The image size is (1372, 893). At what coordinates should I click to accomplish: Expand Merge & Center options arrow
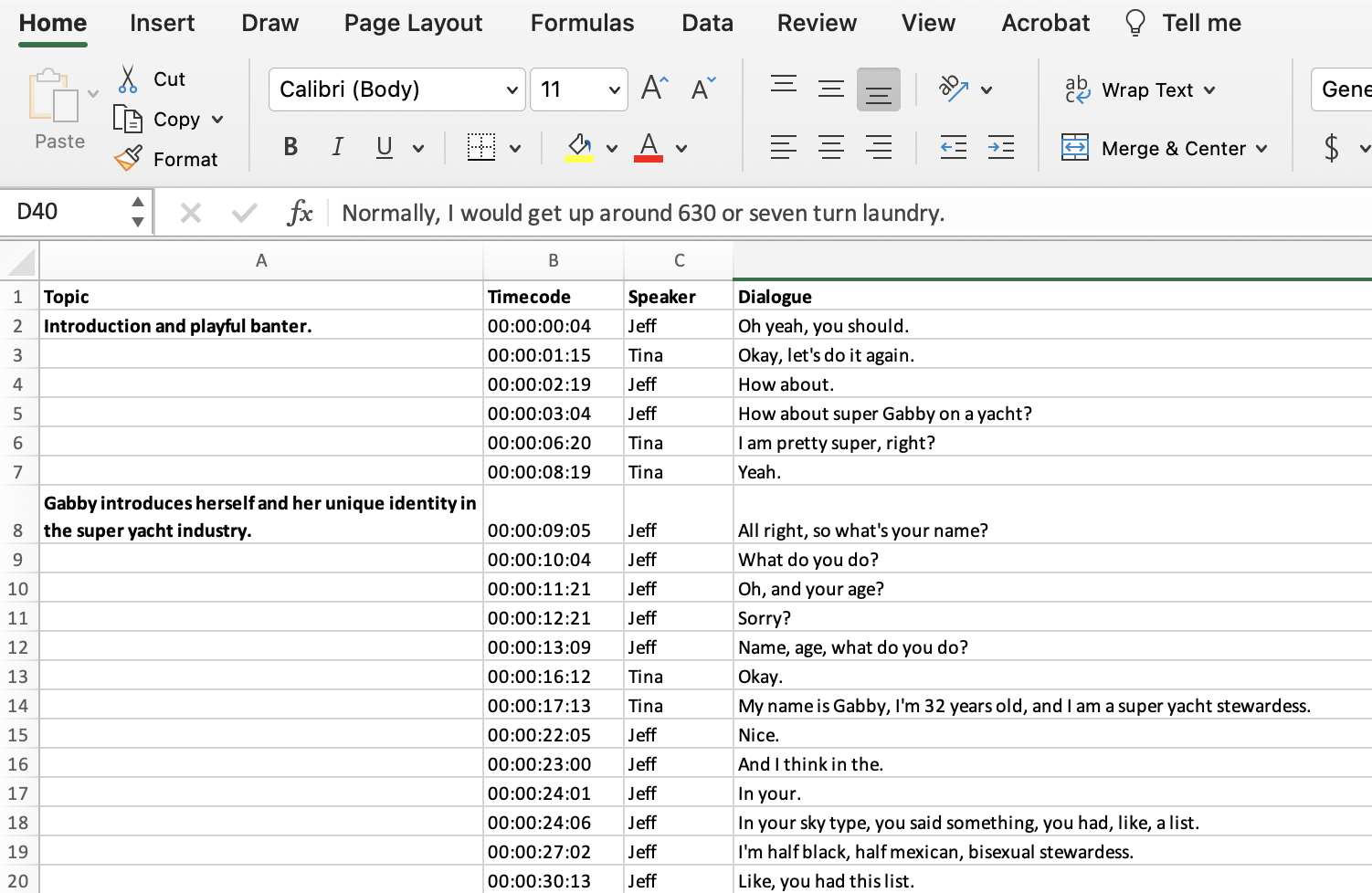coord(1261,148)
